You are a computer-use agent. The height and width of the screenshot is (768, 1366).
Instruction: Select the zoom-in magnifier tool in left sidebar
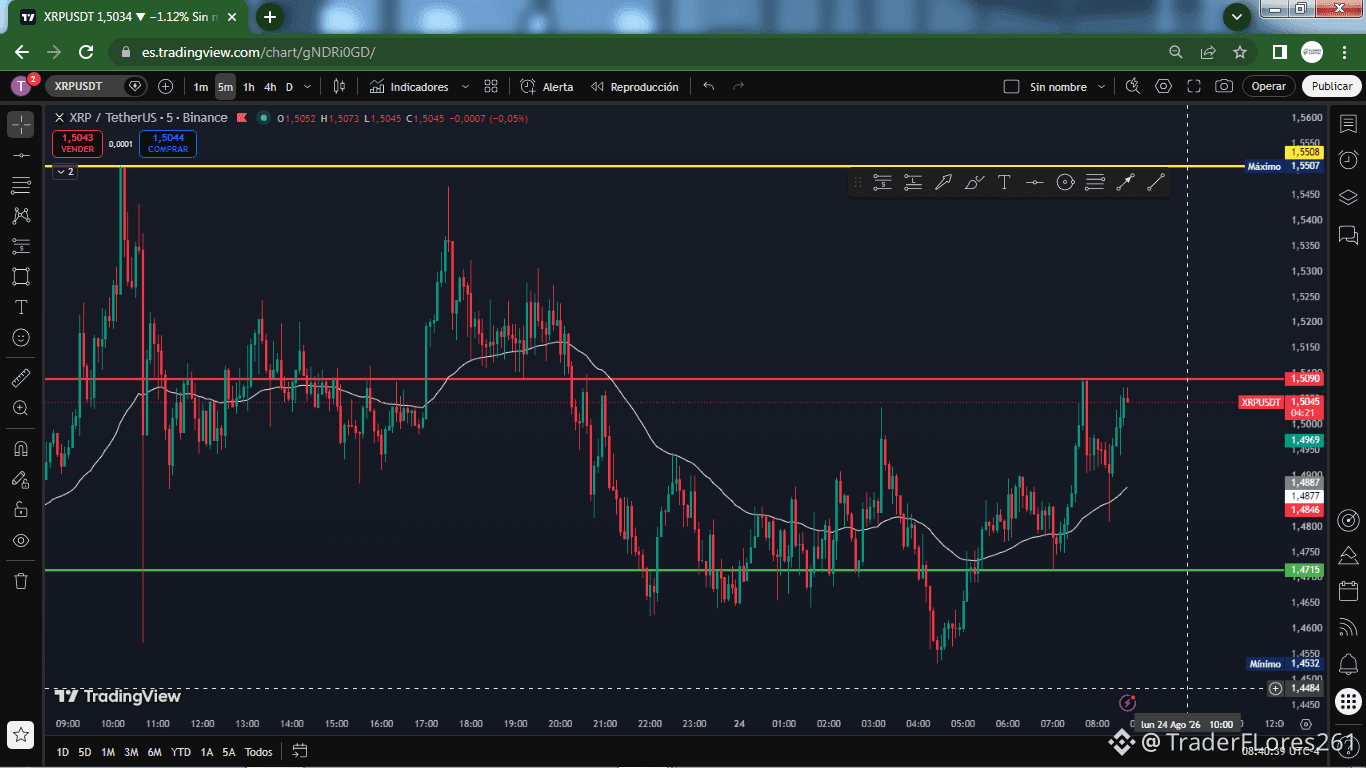tap(21, 408)
